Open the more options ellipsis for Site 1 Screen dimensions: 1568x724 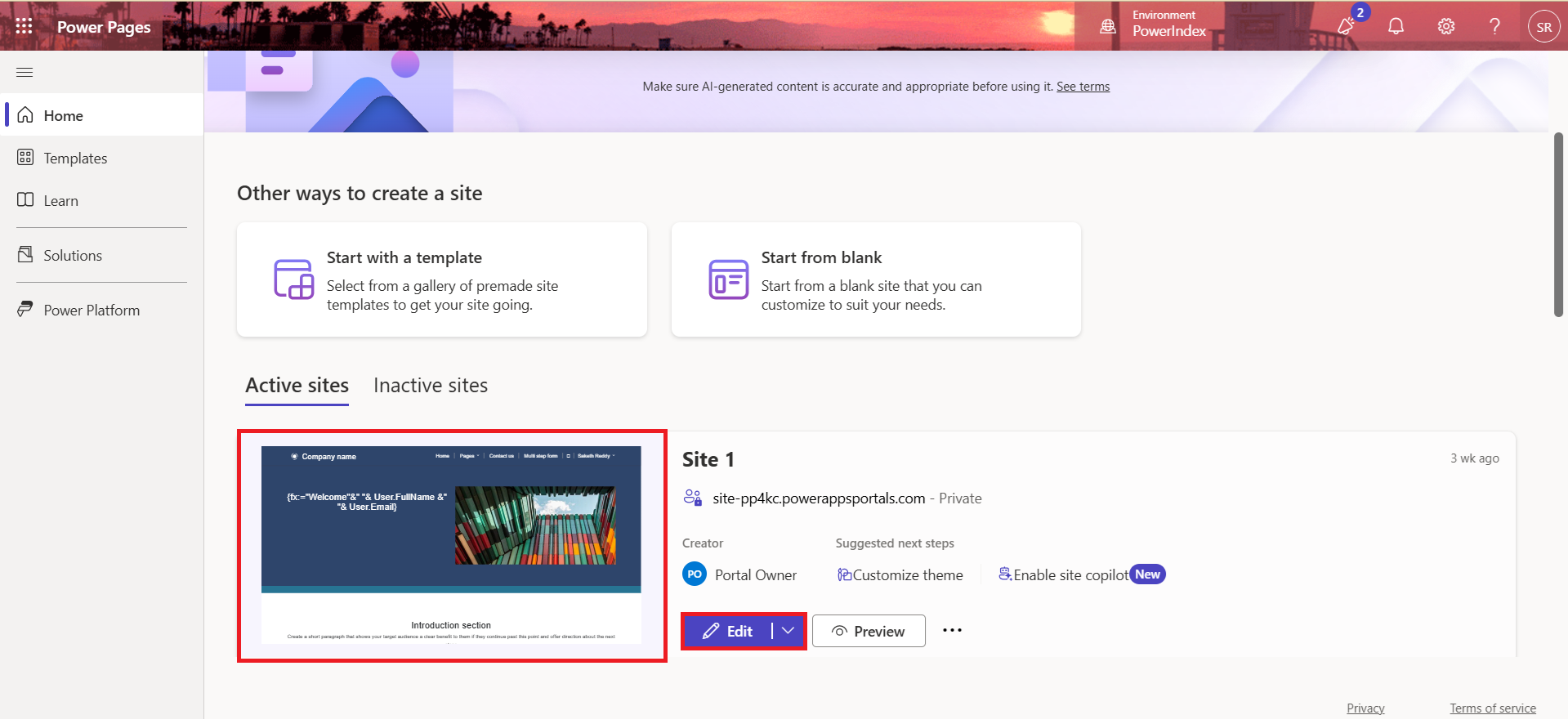click(x=952, y=631)
